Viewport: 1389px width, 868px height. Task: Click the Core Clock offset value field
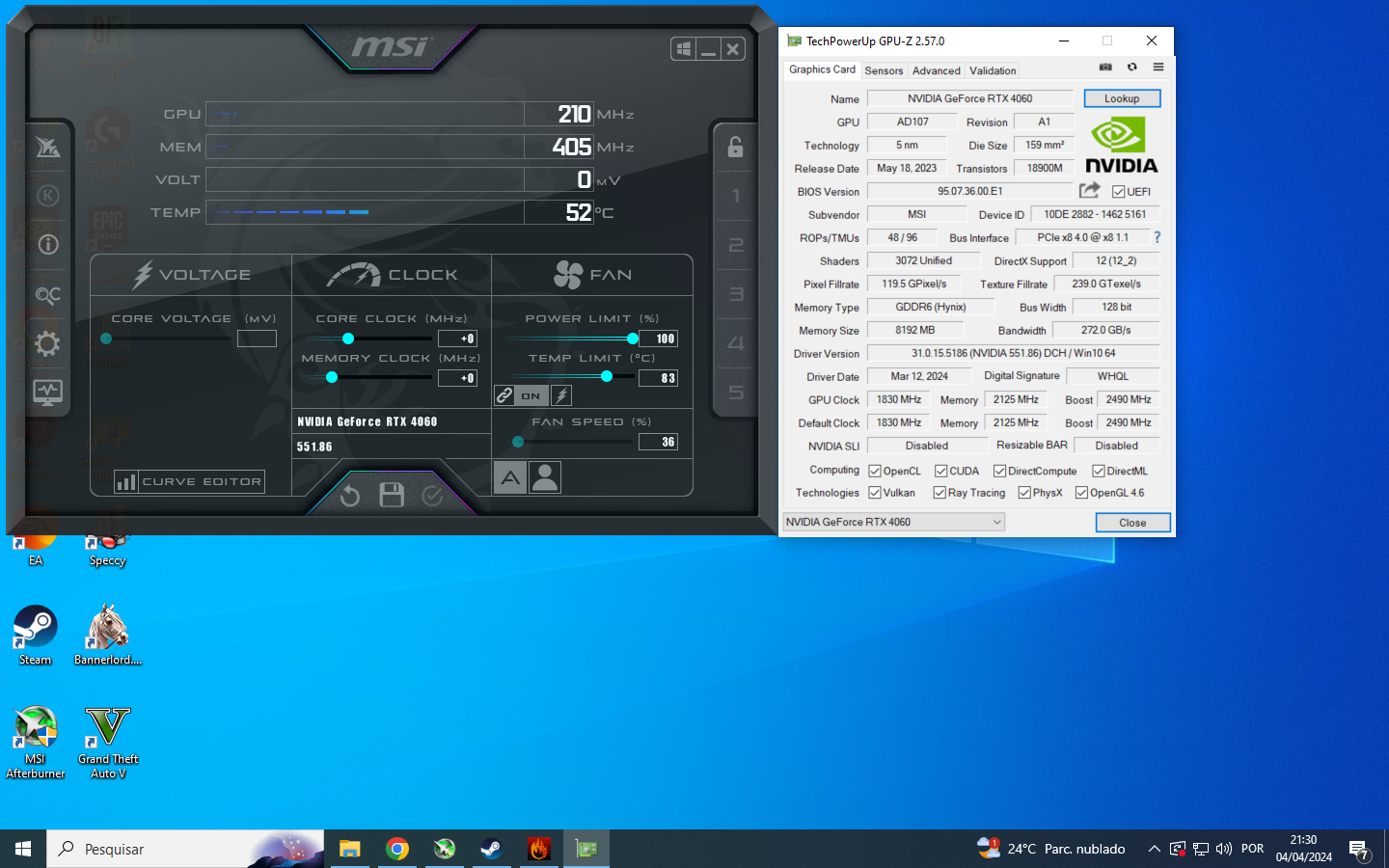(x=457, y=339)
